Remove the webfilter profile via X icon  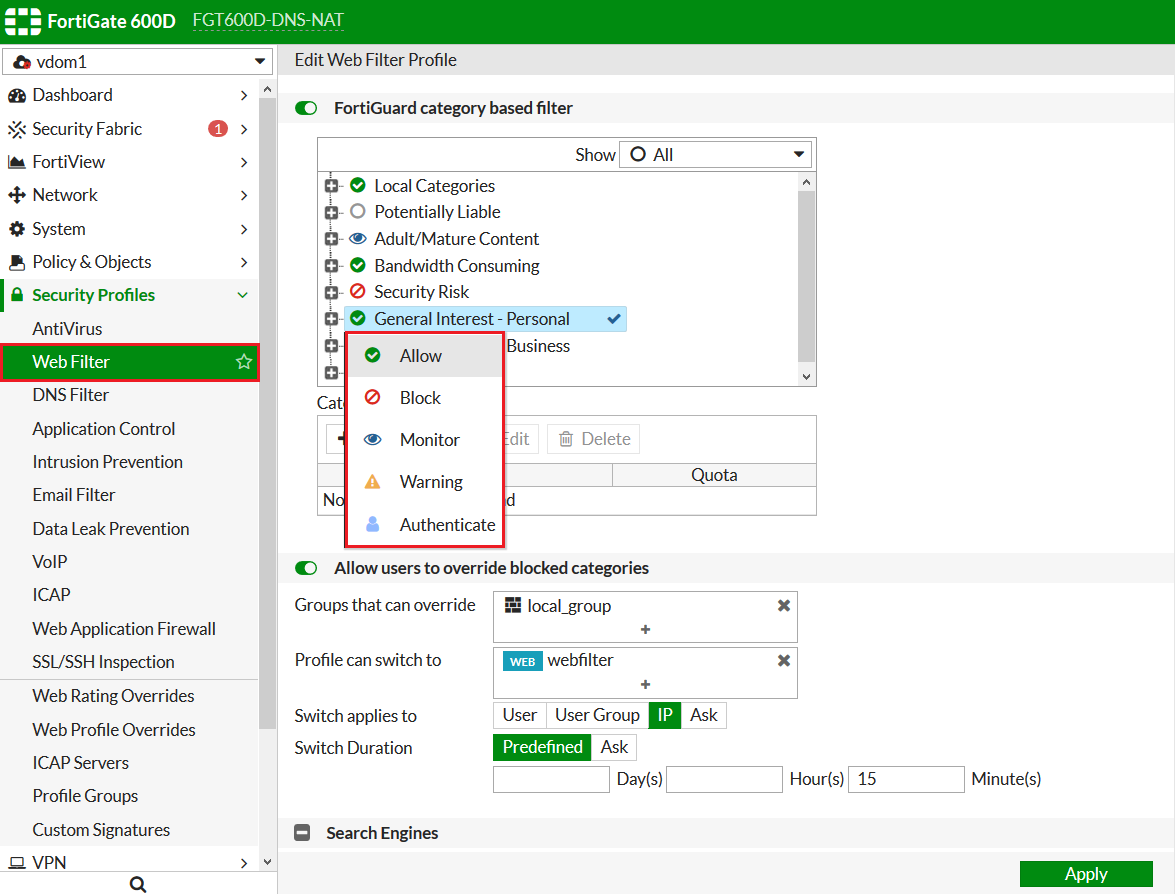point(783,660)
